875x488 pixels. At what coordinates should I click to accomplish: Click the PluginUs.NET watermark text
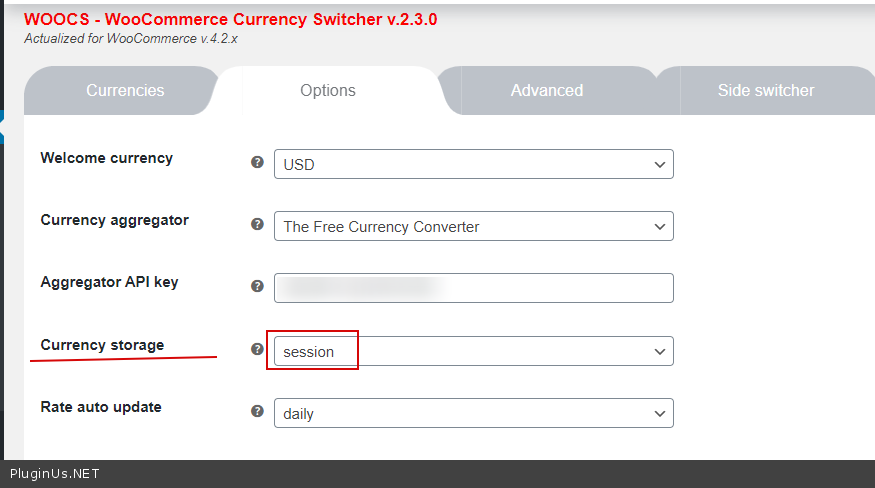click(55, 474)
